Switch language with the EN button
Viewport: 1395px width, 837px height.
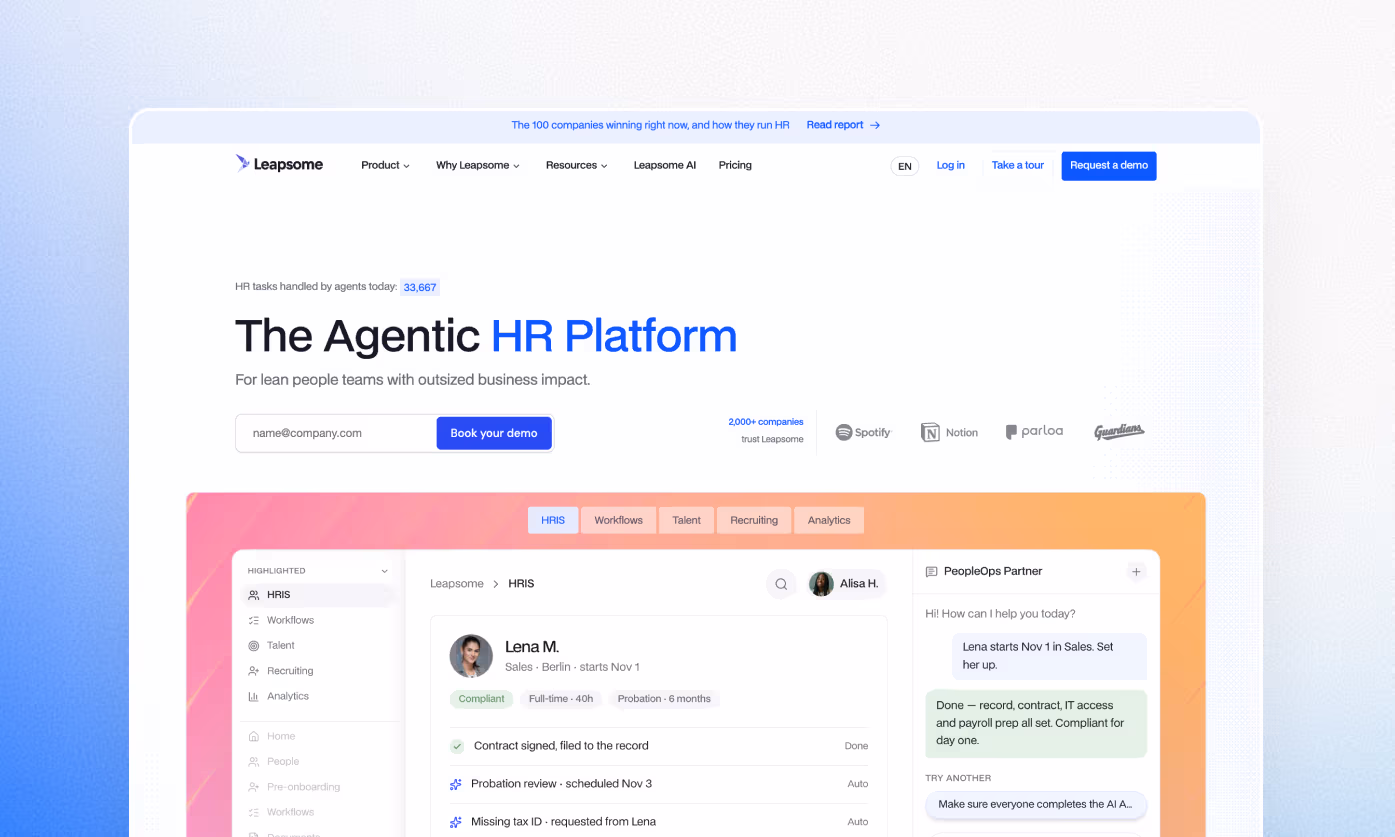[905, 166]
